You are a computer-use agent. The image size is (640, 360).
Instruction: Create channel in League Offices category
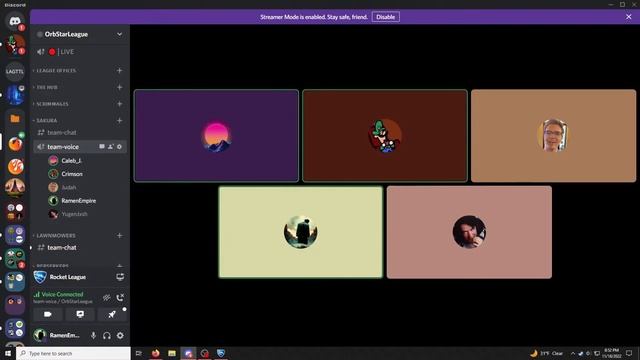[119, 71]
